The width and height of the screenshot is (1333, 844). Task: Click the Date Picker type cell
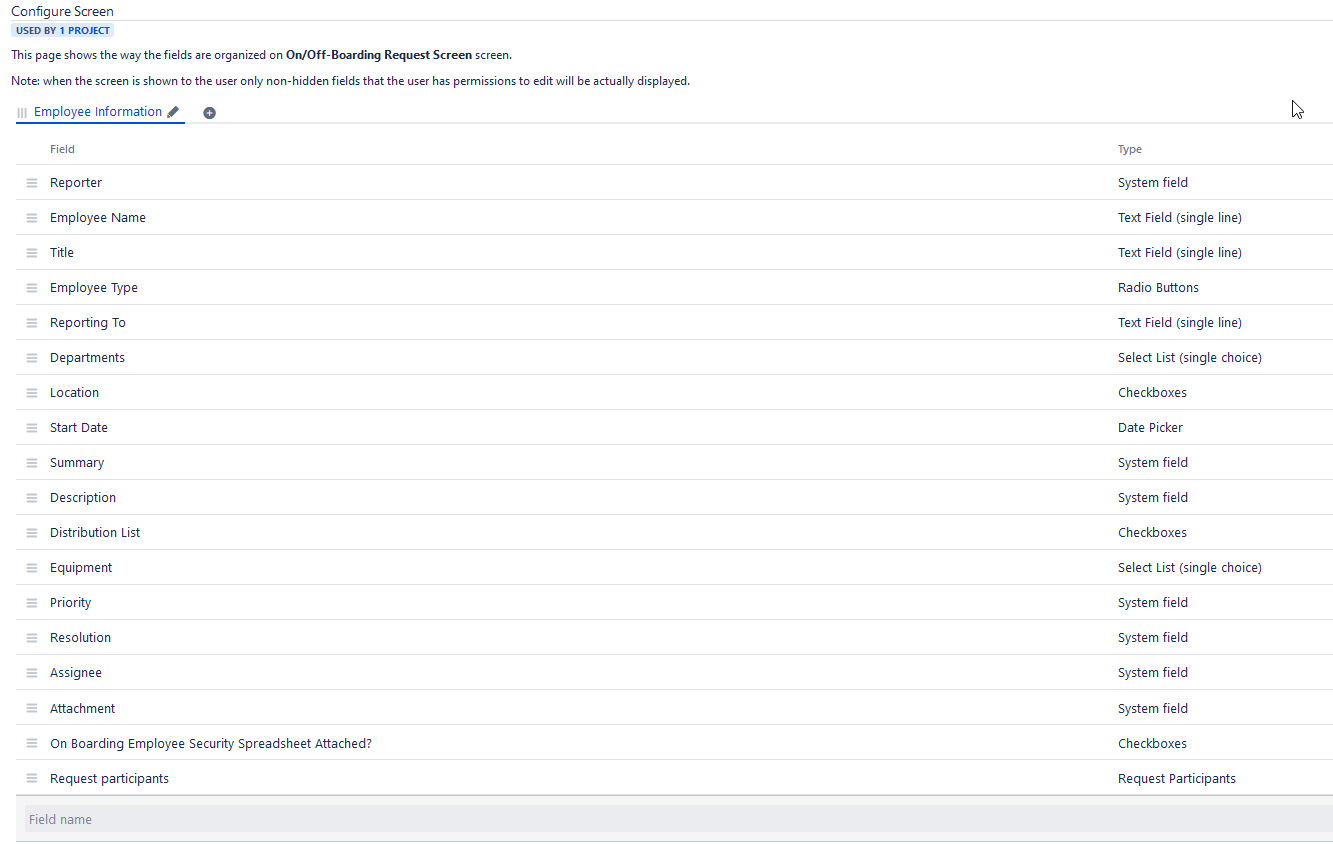[1150, 428]
